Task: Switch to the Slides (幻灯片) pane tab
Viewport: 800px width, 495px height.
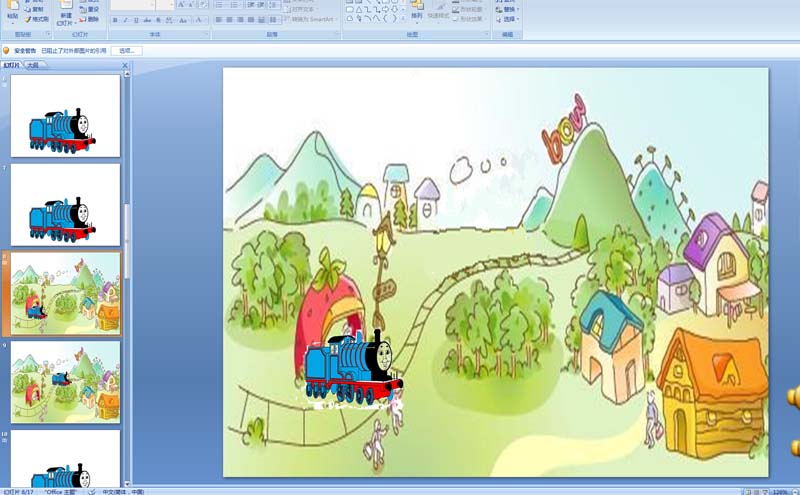Action: (x=11, y=65)
